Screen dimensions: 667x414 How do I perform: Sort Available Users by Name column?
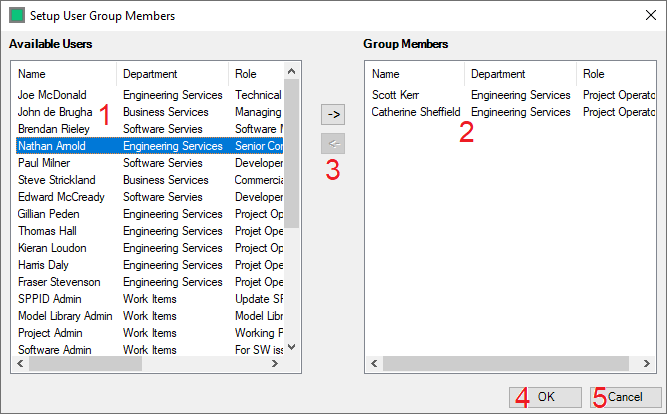[x=65, y=74]
